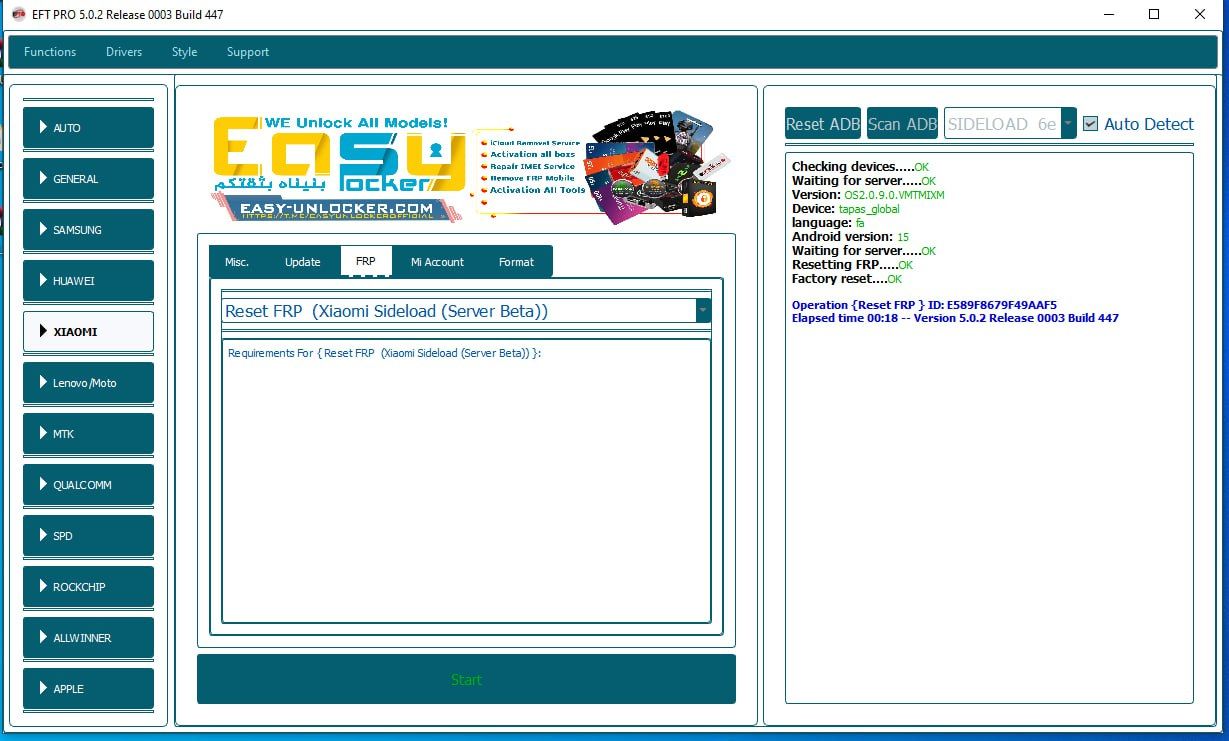Select the FRP tab
1229x741 pixels.
tap(366, 261)
